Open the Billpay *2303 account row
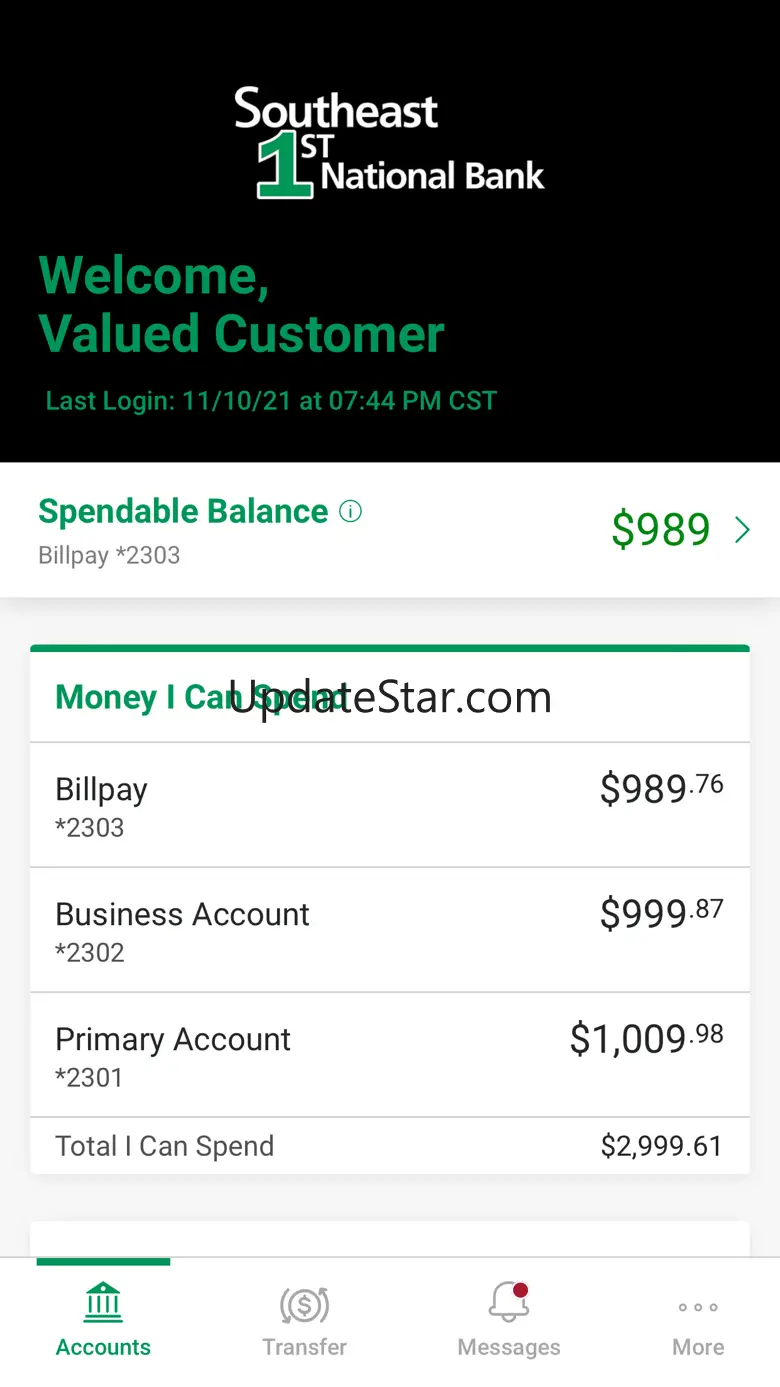 click(x=390, y=805)
